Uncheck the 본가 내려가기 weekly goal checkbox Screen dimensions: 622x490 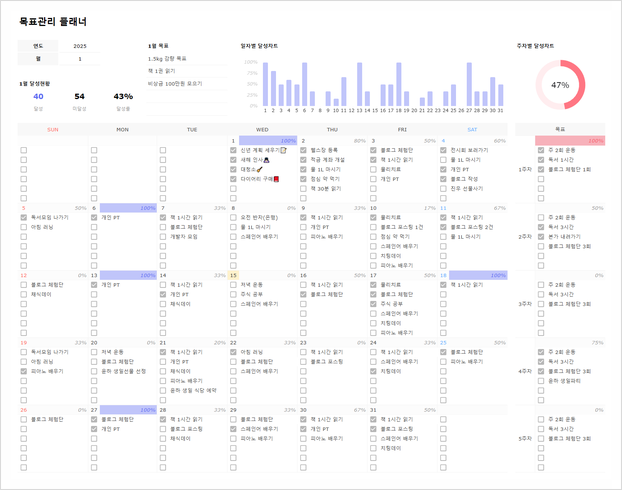pos(541,237)
